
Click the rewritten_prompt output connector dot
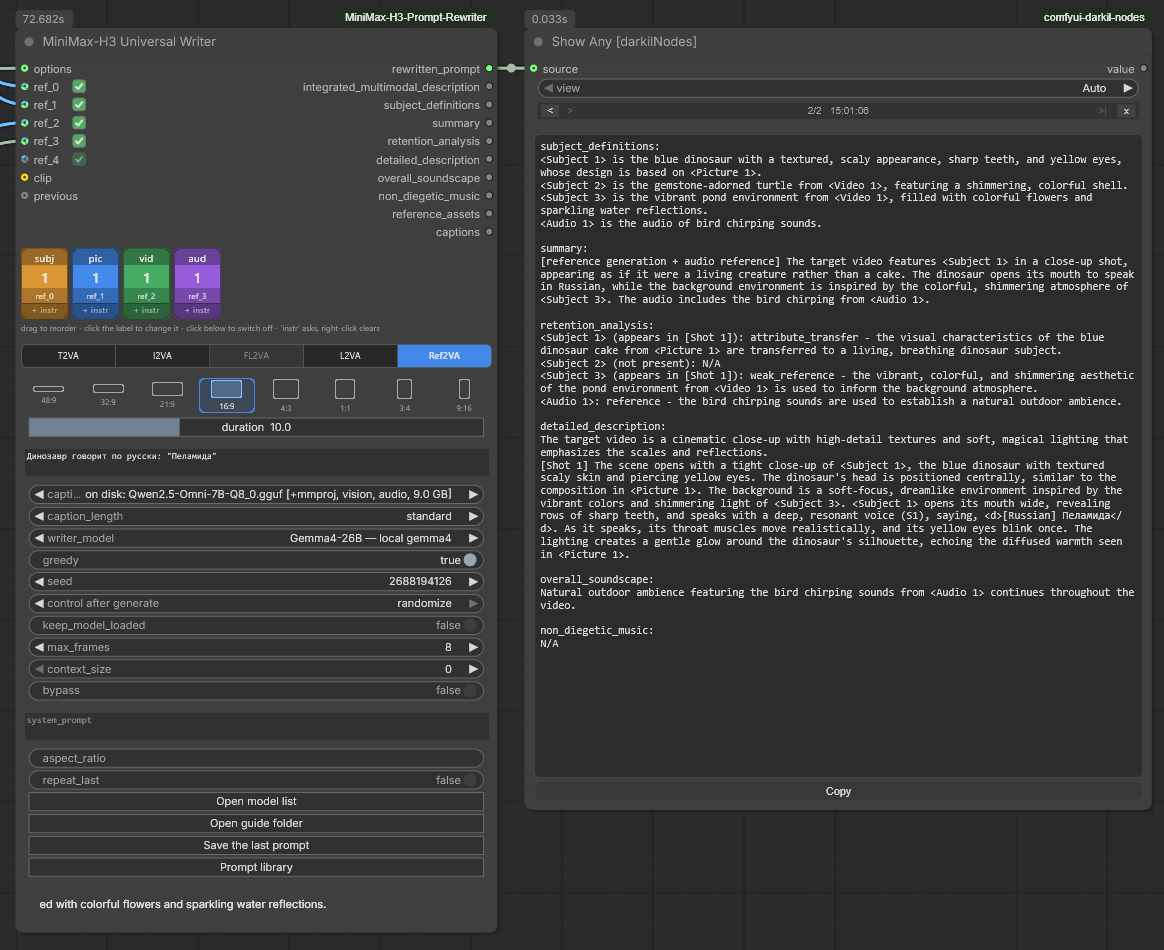489,68
